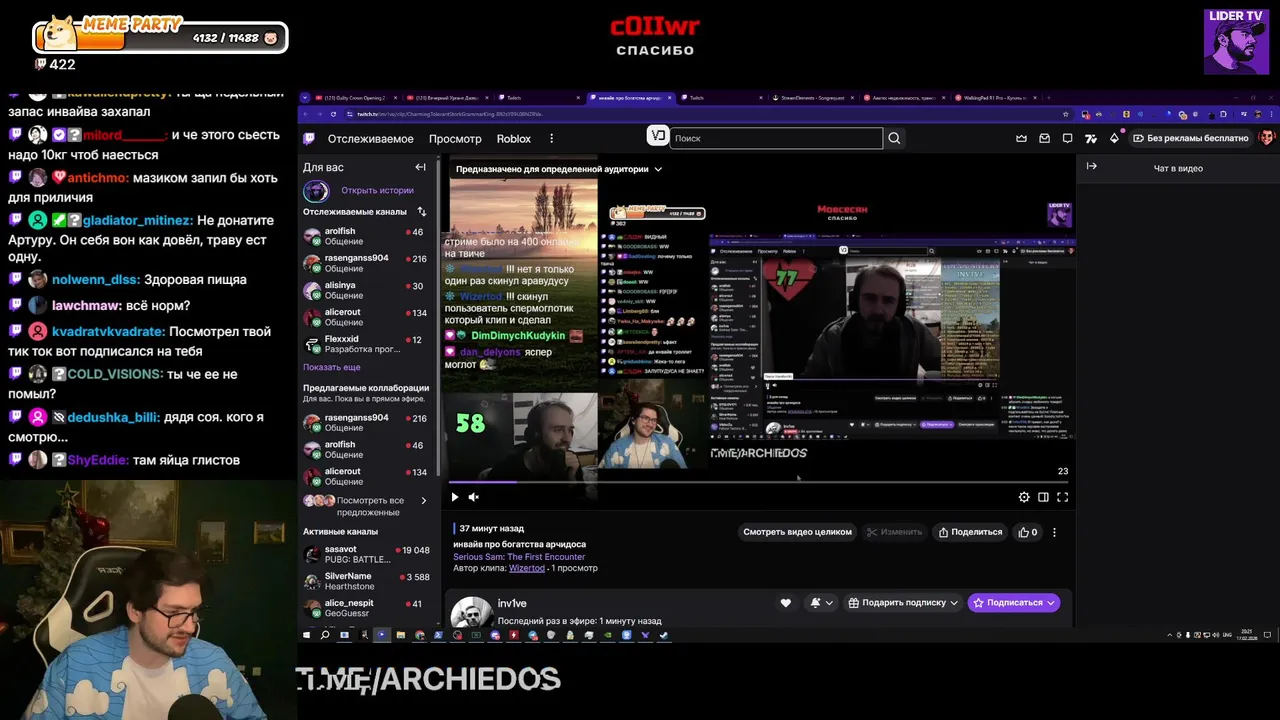Open the Twitch inbox notifications icon
Viewport: 1280px width, 720px height.
pos(1044,138)
